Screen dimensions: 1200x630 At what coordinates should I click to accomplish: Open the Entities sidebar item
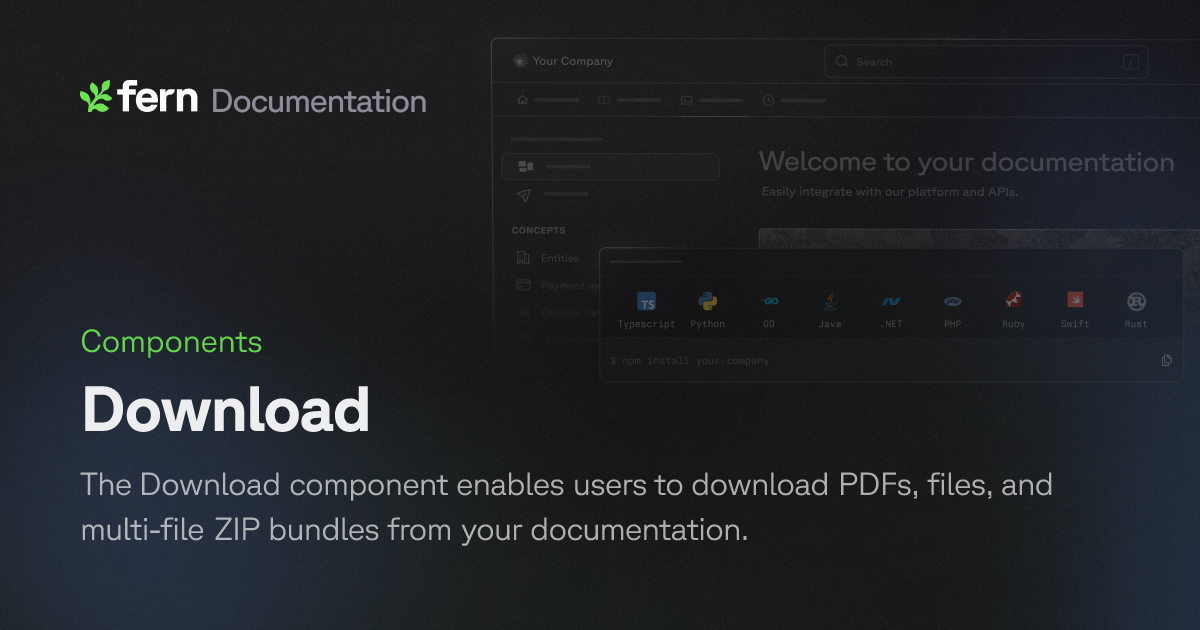560,258
